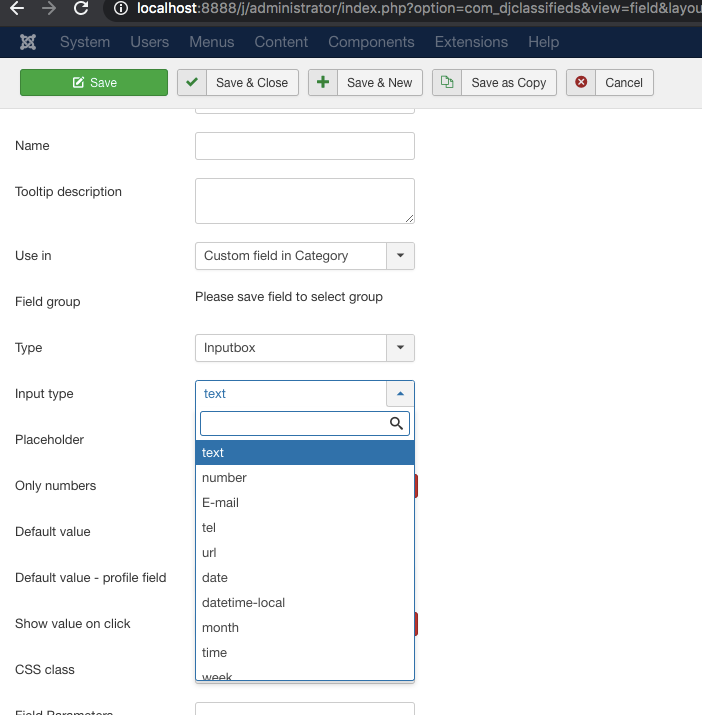Click the Joomla logo icon
The image size is (702, 715).
point(28,42)
